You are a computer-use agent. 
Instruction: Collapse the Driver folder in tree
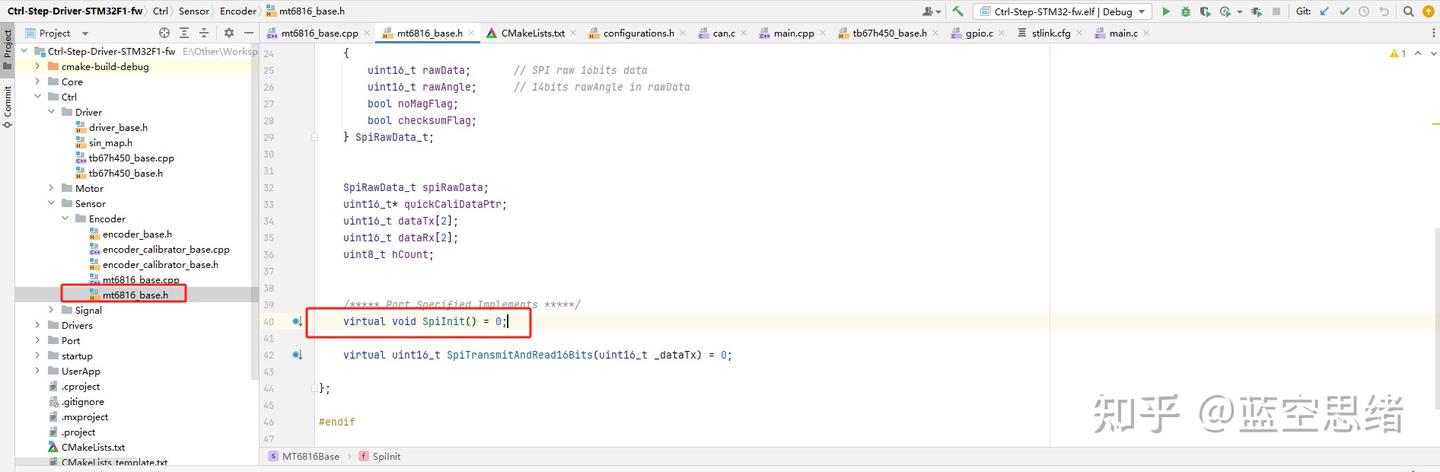(52, 112)
